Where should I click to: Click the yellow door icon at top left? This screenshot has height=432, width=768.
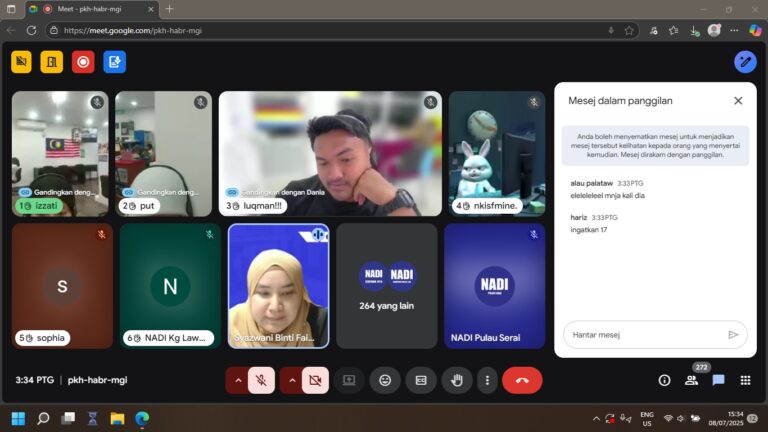(52, 62)
